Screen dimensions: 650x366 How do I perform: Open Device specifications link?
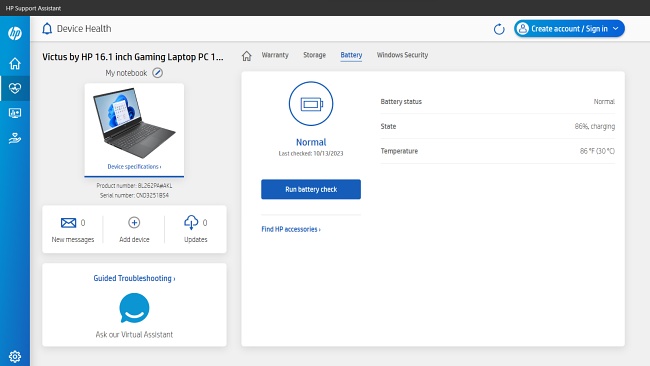click(134, 167)
